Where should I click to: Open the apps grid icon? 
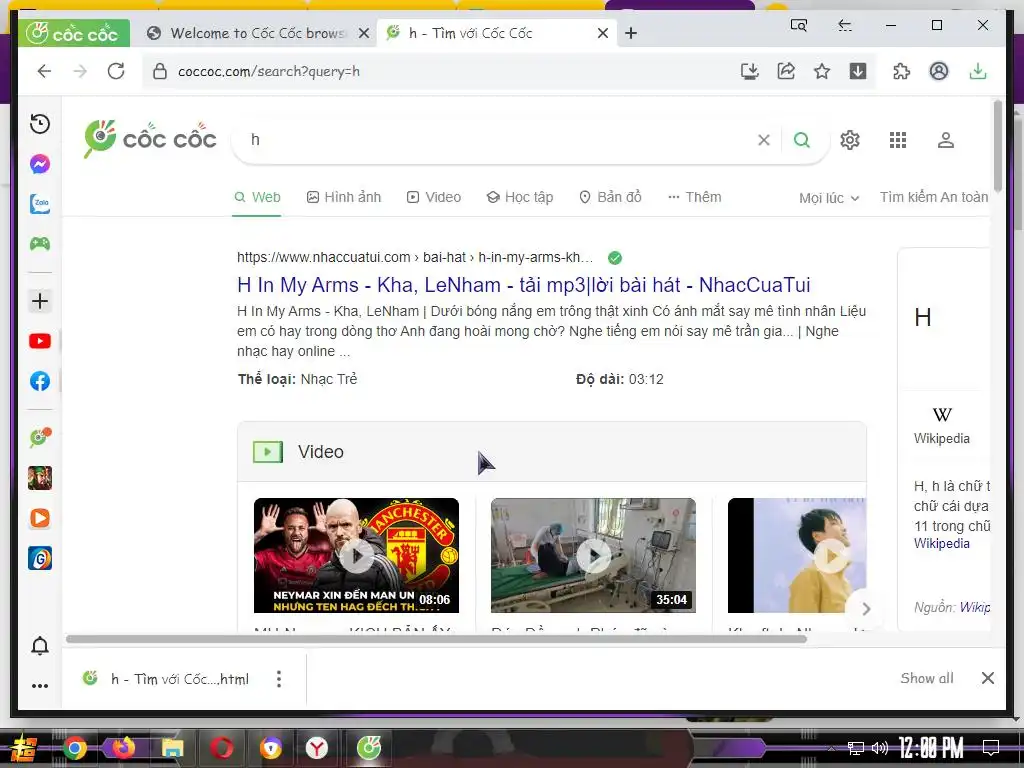click(x=898, y=140)
